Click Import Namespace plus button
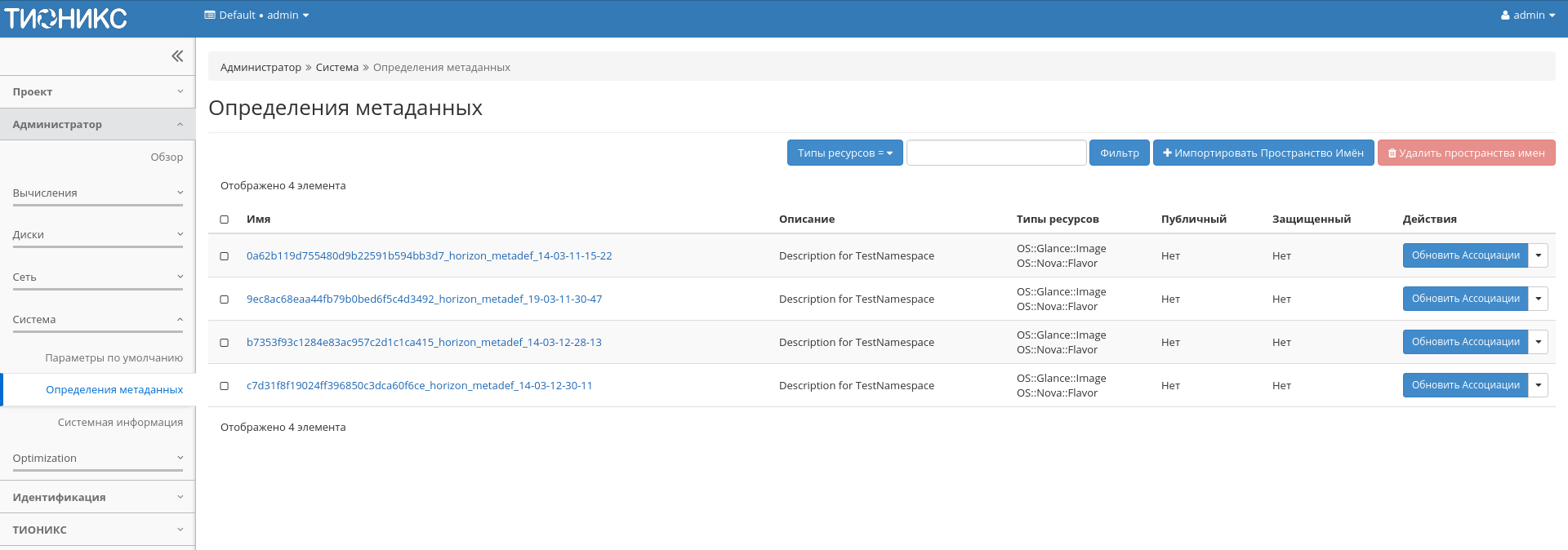1568x550 pixels. pyautogui.click(x=1263, y=153)
